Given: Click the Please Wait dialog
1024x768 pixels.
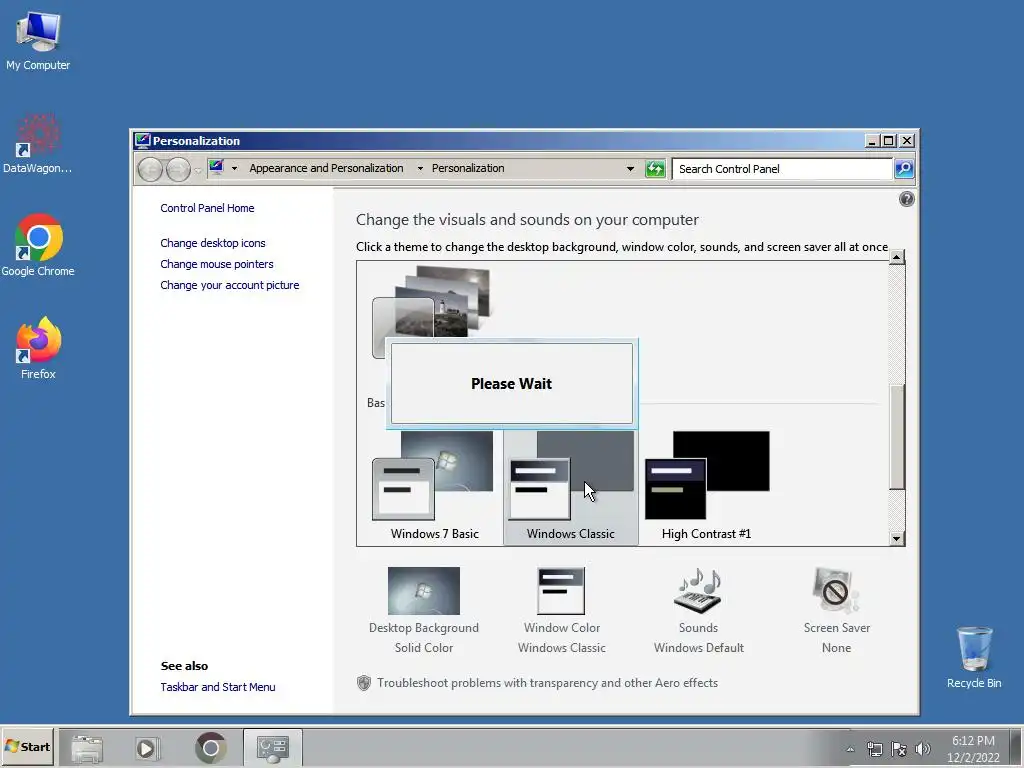Looking at the screenshot, I should (x=511, y=383).
